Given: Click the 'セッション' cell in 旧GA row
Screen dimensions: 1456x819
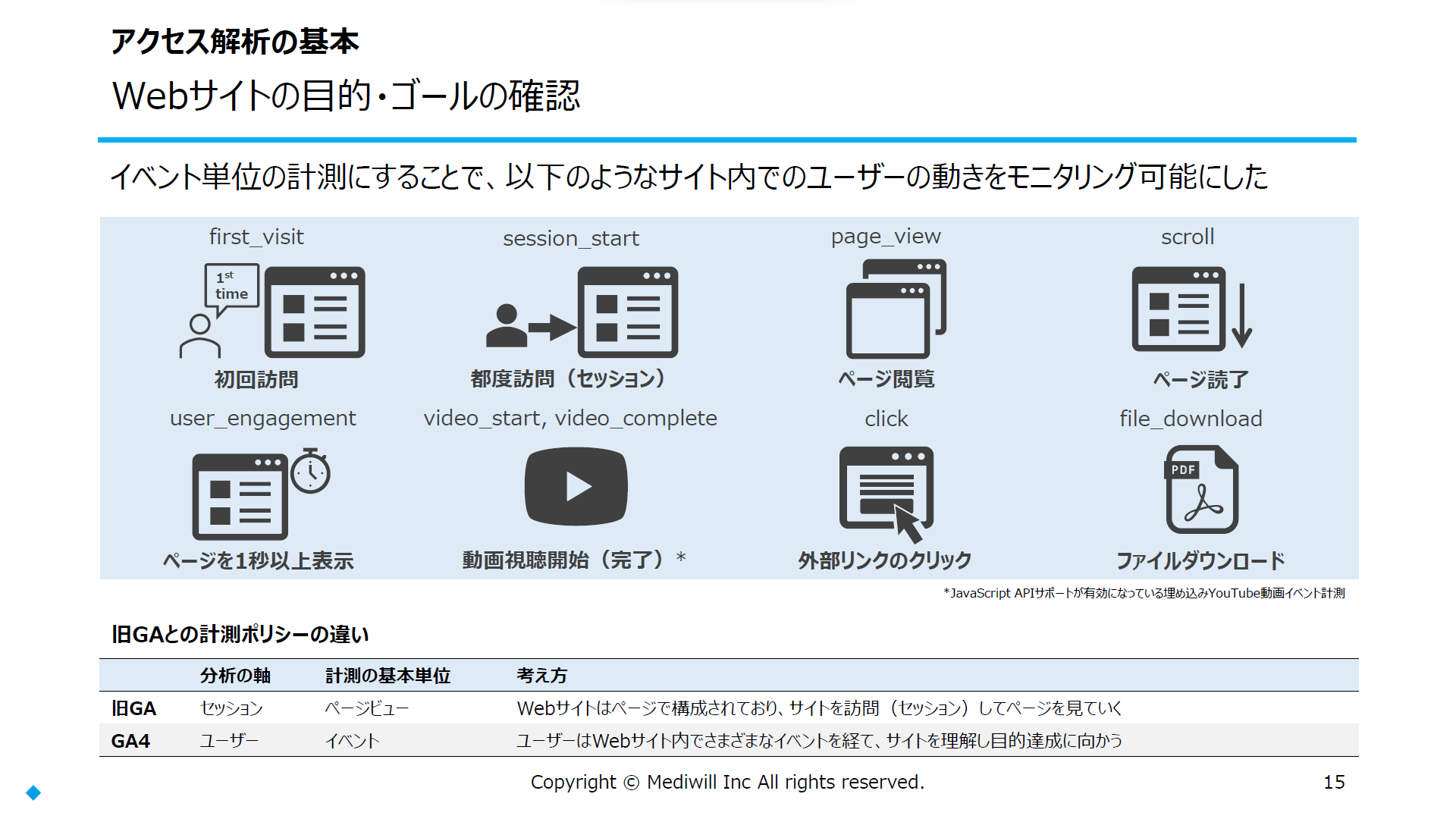Looking at the screenshot, I should coord(231,708).
